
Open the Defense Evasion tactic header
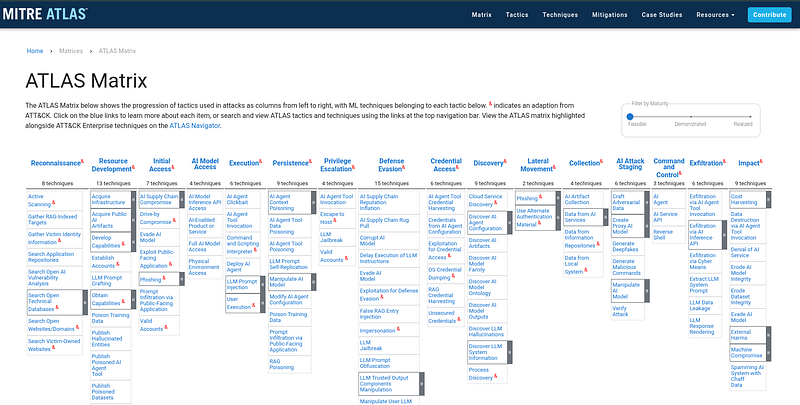pos(391,165)
